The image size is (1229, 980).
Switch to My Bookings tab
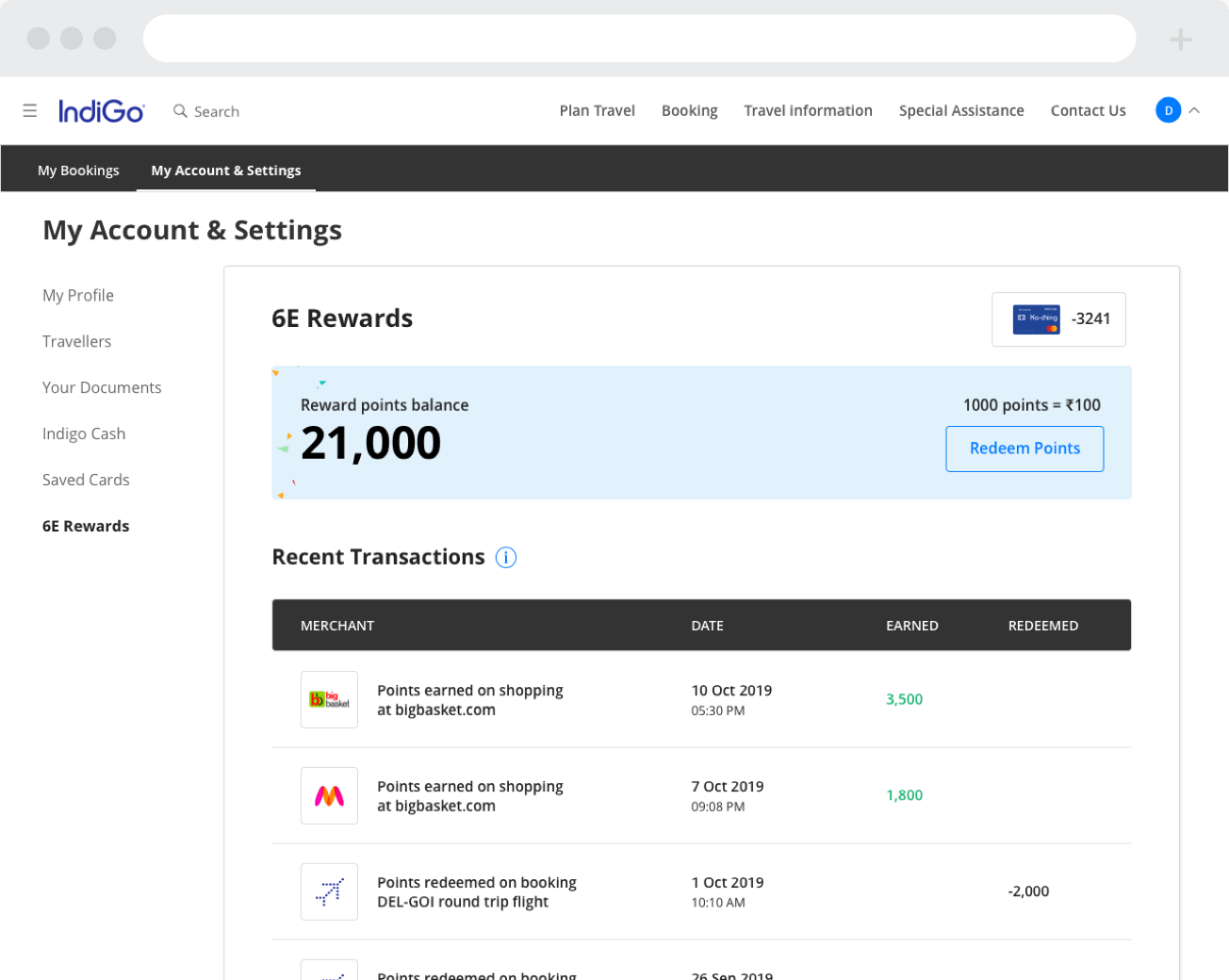click(78, 171)
